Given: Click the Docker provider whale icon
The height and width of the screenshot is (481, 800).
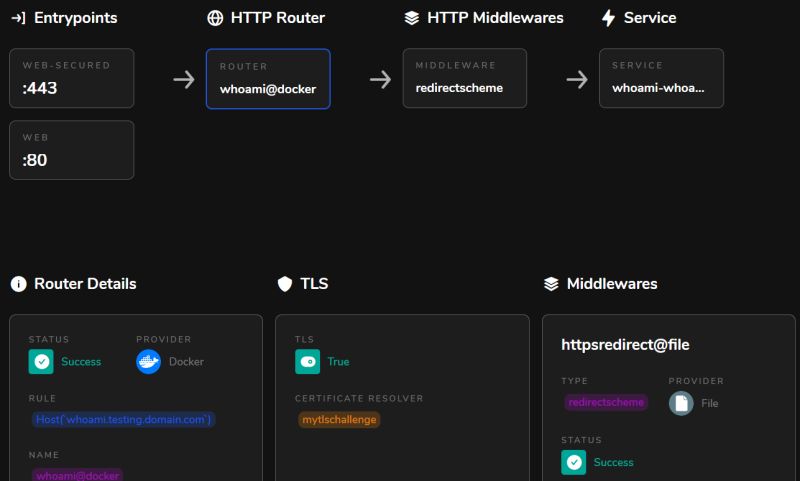Looking at the screenshot, I should click(148, 362).
